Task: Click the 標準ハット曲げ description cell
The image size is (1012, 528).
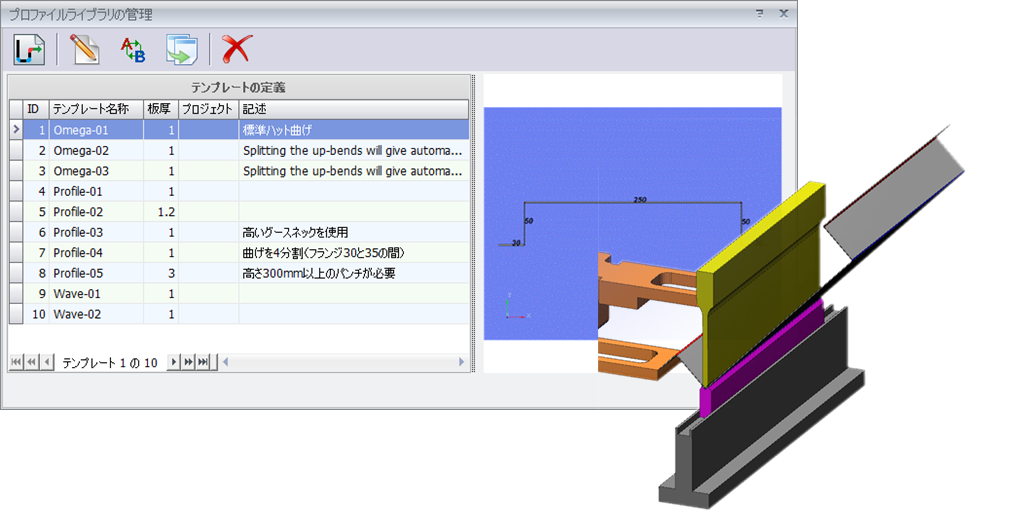Action: click(x=354, y=130)
